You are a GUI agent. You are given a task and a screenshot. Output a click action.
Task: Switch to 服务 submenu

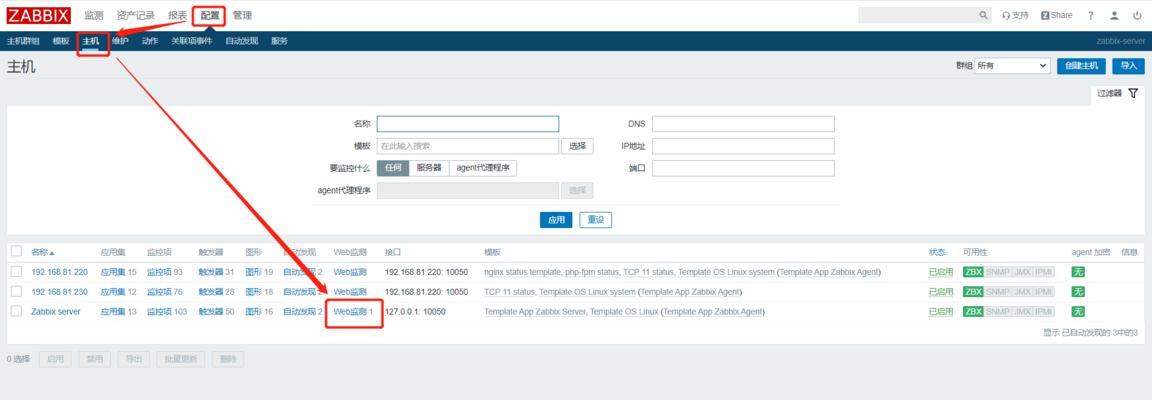pyautogui.click(x=279, y=41)
